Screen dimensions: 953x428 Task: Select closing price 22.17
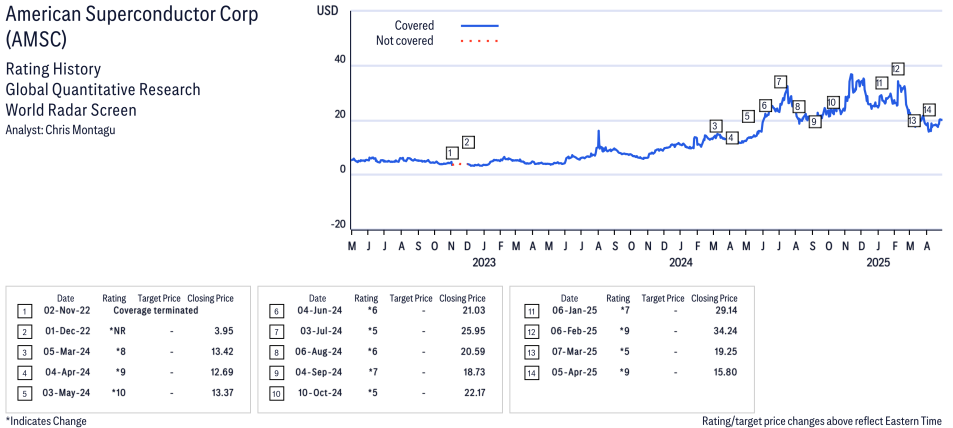tap(473, 393)
